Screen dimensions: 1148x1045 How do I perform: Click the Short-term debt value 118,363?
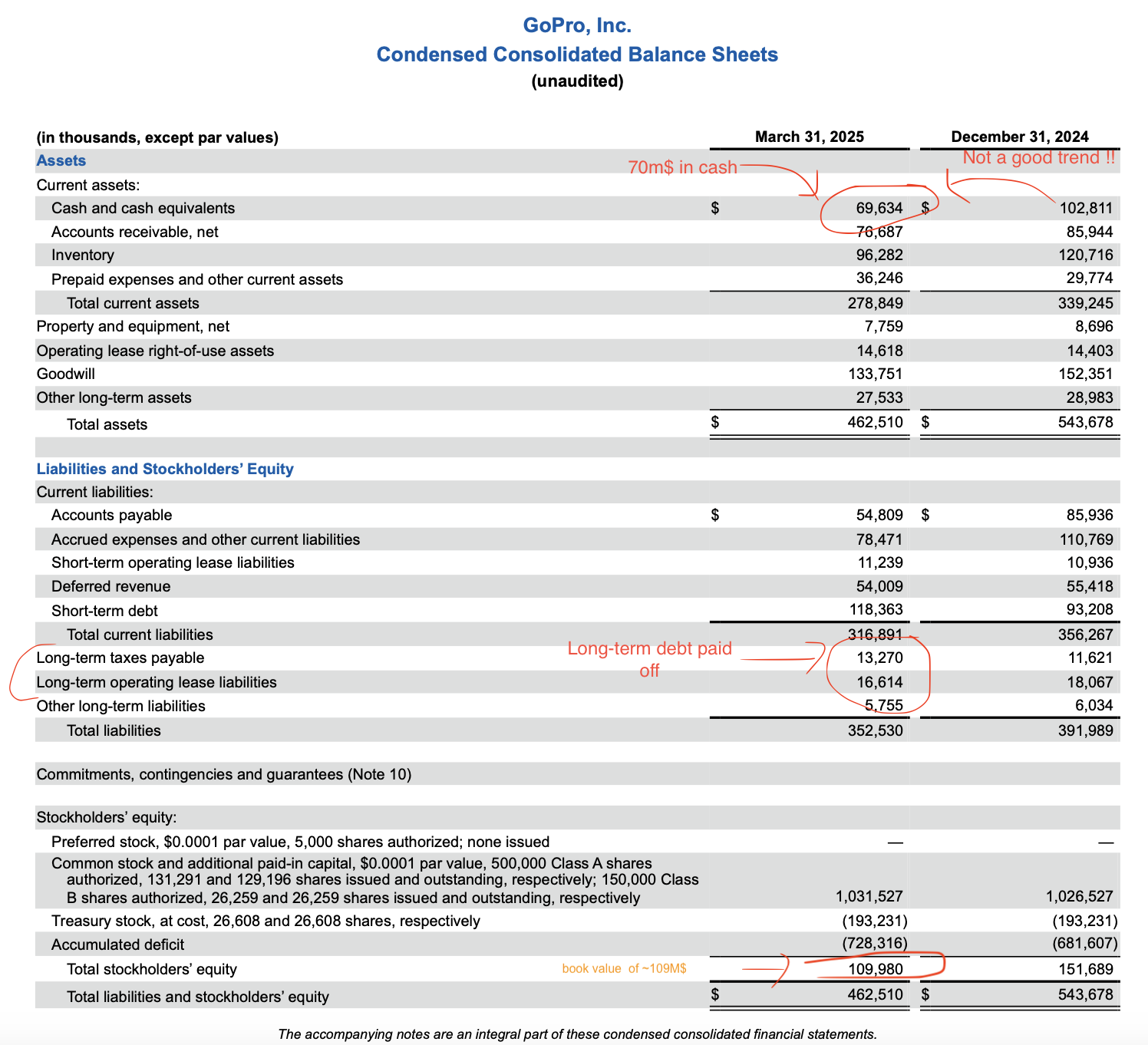click(x=876, y=609)
